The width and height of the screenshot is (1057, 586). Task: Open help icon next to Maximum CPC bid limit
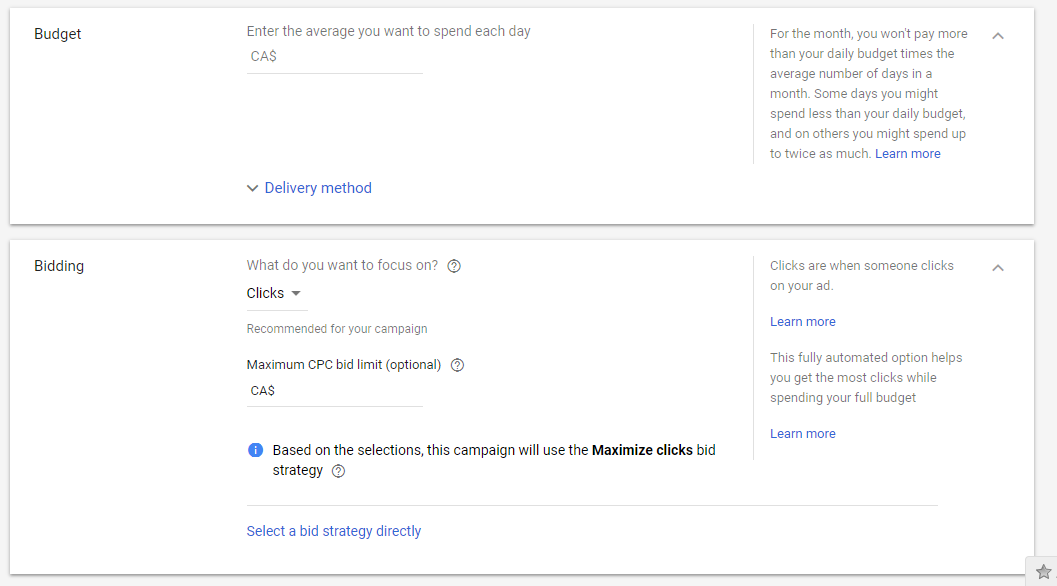point(457,365)
